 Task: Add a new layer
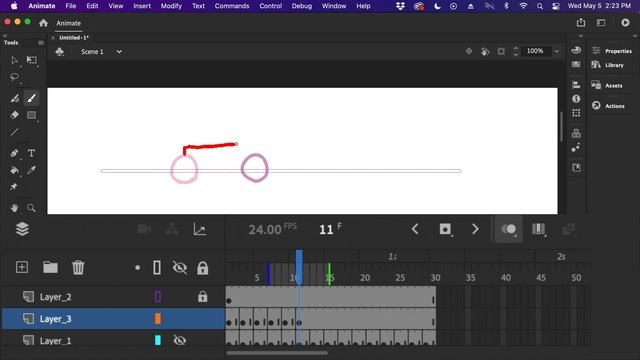click(22, 267)
